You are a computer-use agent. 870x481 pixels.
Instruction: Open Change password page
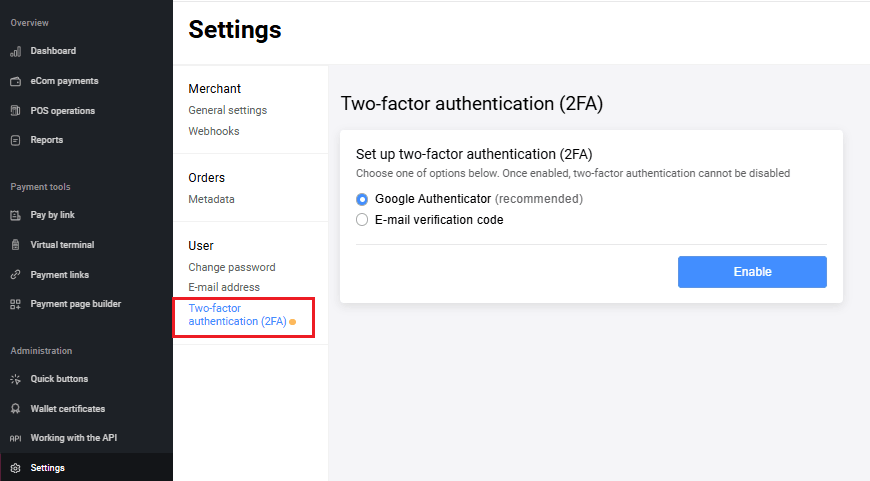pyautogui.click(x=231, y=267)
